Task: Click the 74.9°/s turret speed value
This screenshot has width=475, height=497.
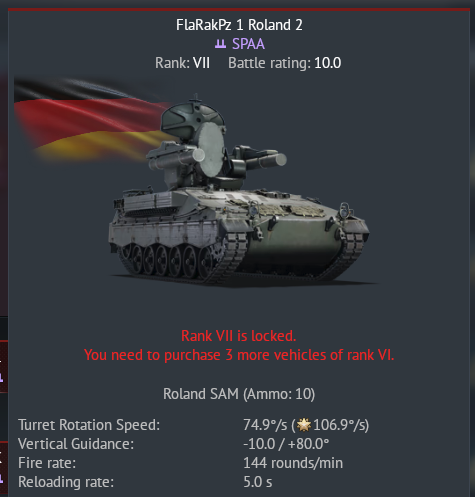Action: tap(265, 425)
